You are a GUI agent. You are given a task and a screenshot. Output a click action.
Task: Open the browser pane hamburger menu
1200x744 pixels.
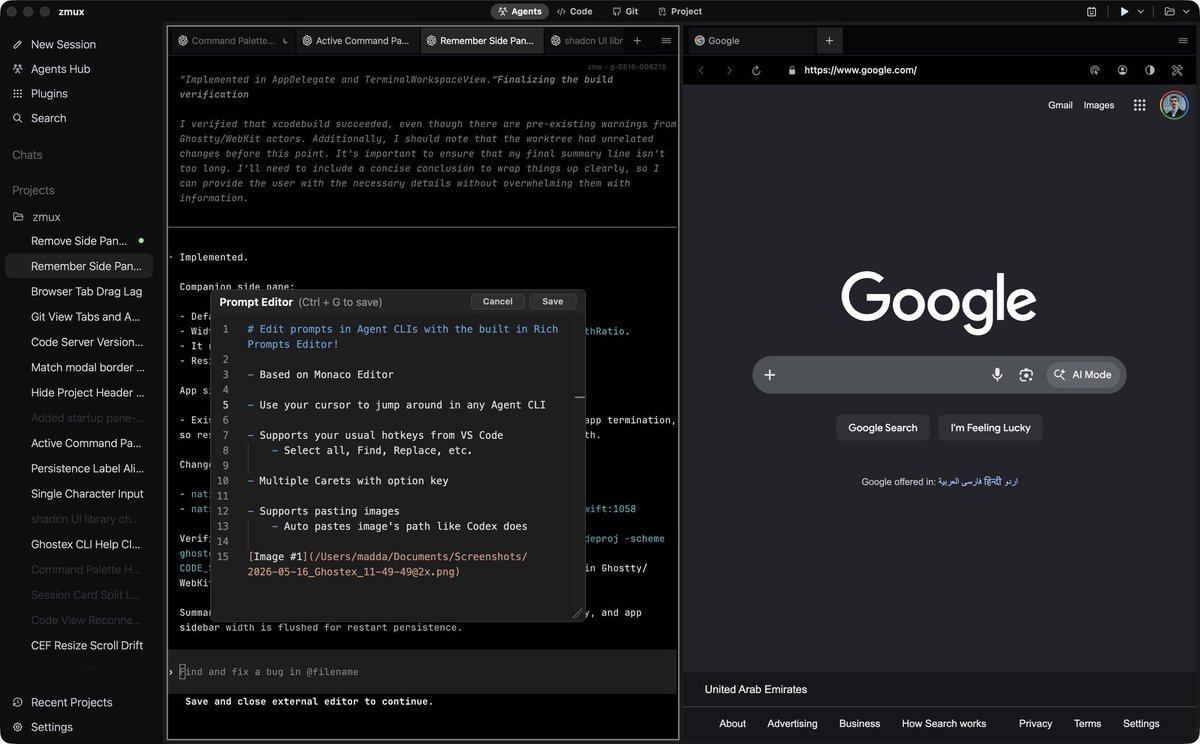click(1183, 41)
